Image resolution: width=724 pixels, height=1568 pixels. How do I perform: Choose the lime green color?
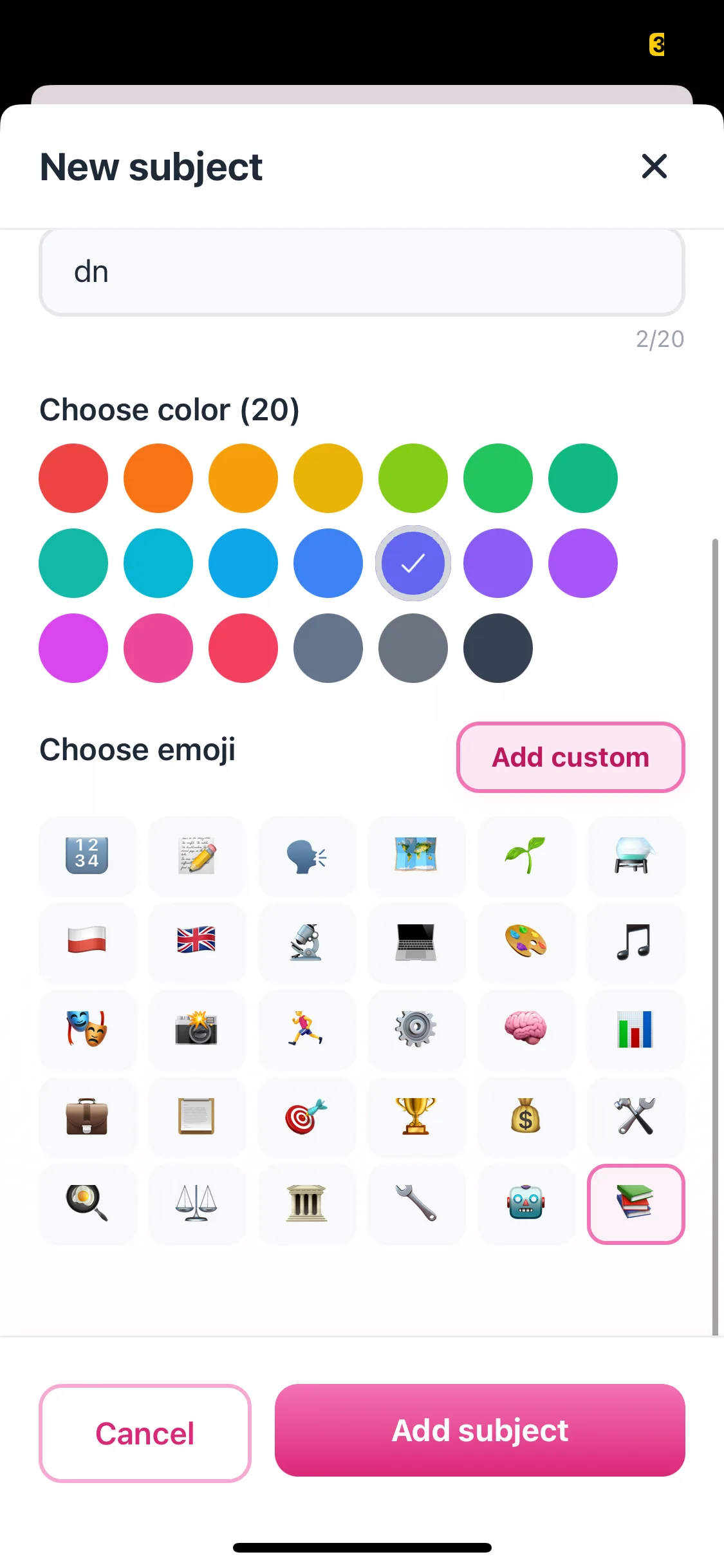[x=413, y=478]
